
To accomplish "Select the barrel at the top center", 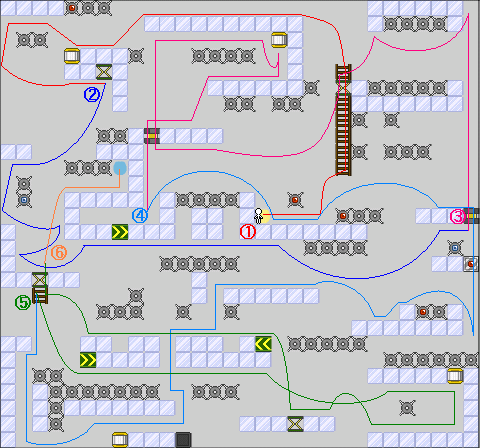I will tap(279, 40).
